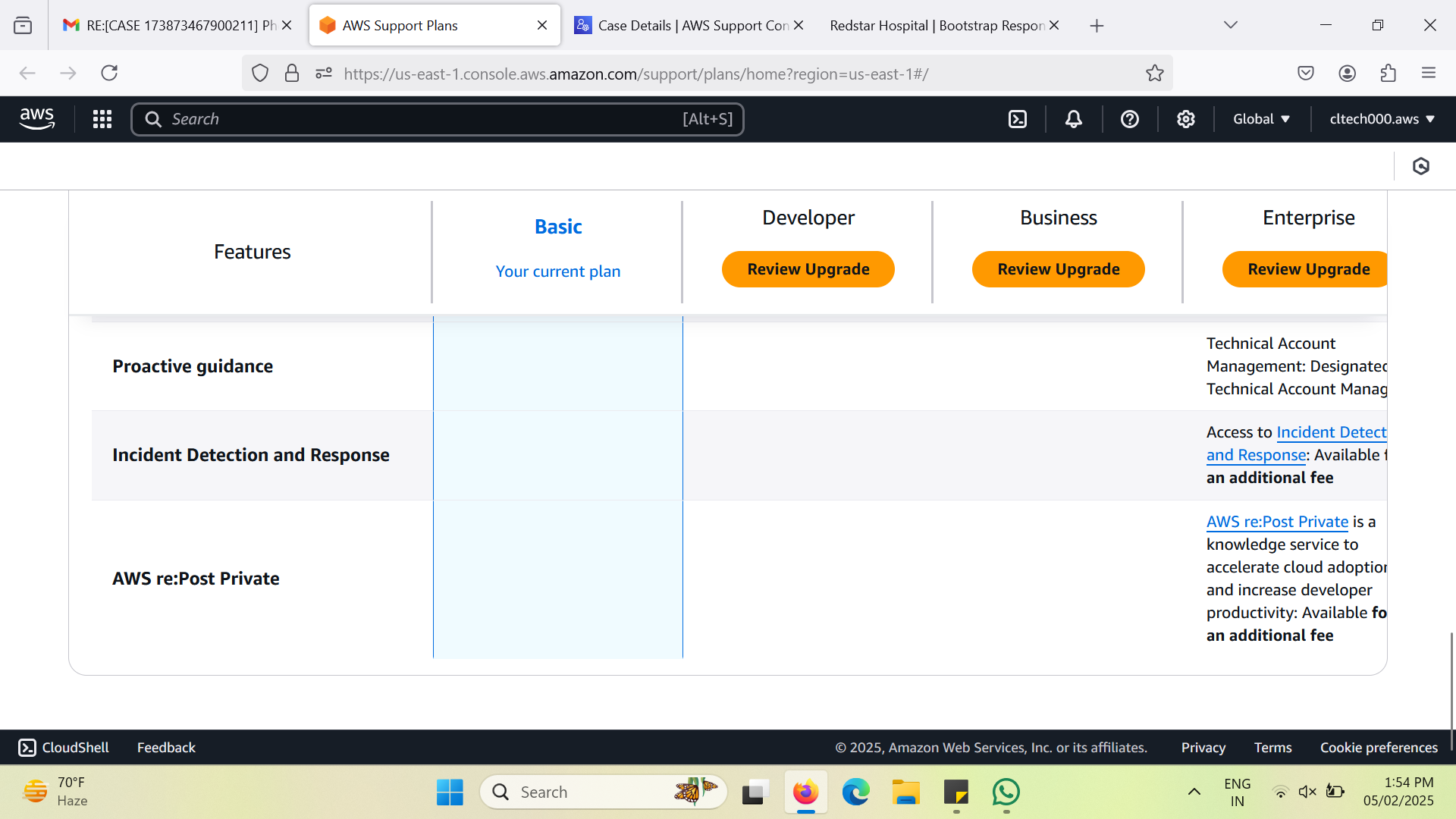
Task: Click the Basic plan heading
Action: [558, 227]
